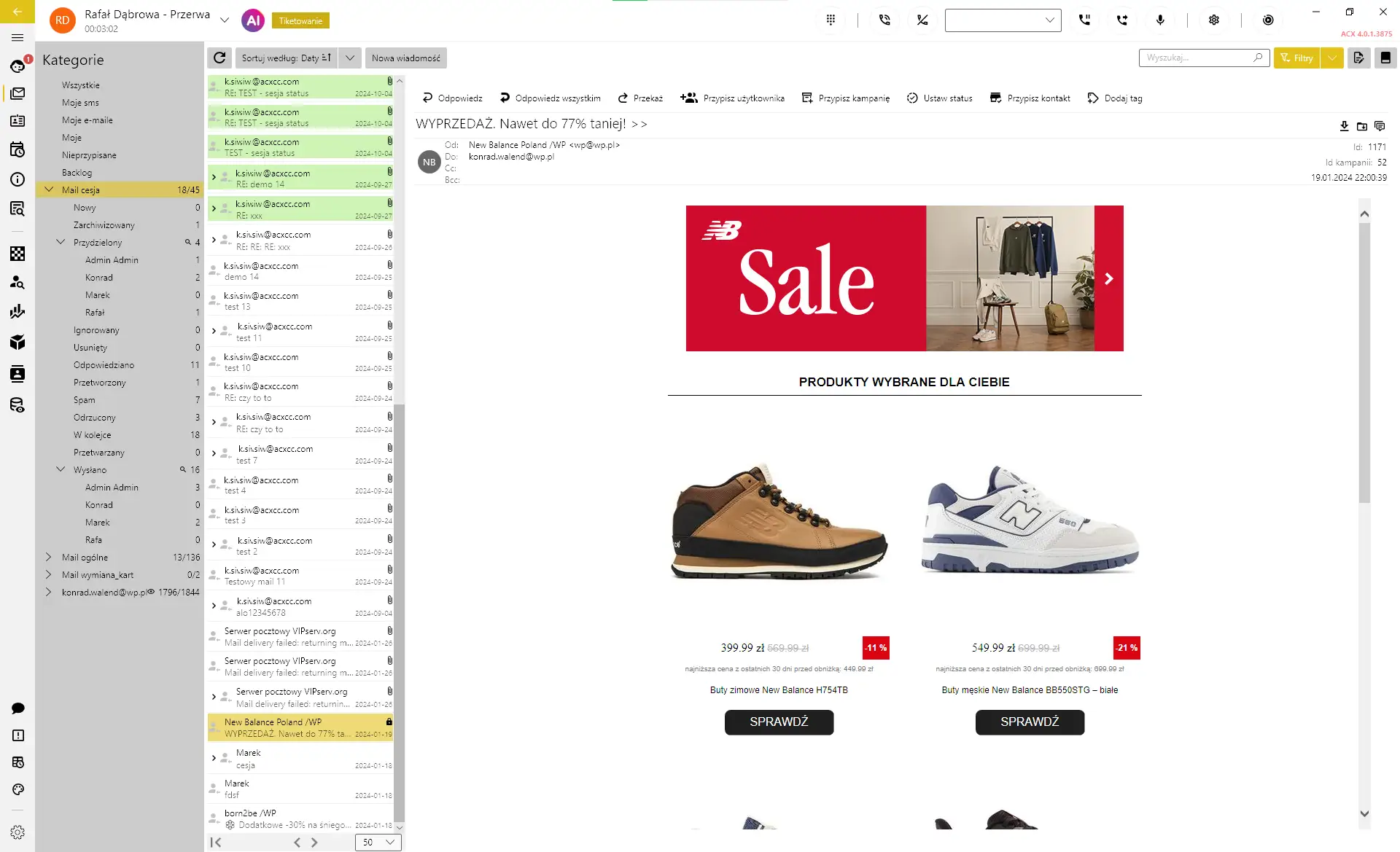Open chat bubble icon in left sidebar
This screenshot has height=852, width=1400.
coord(18,708)
